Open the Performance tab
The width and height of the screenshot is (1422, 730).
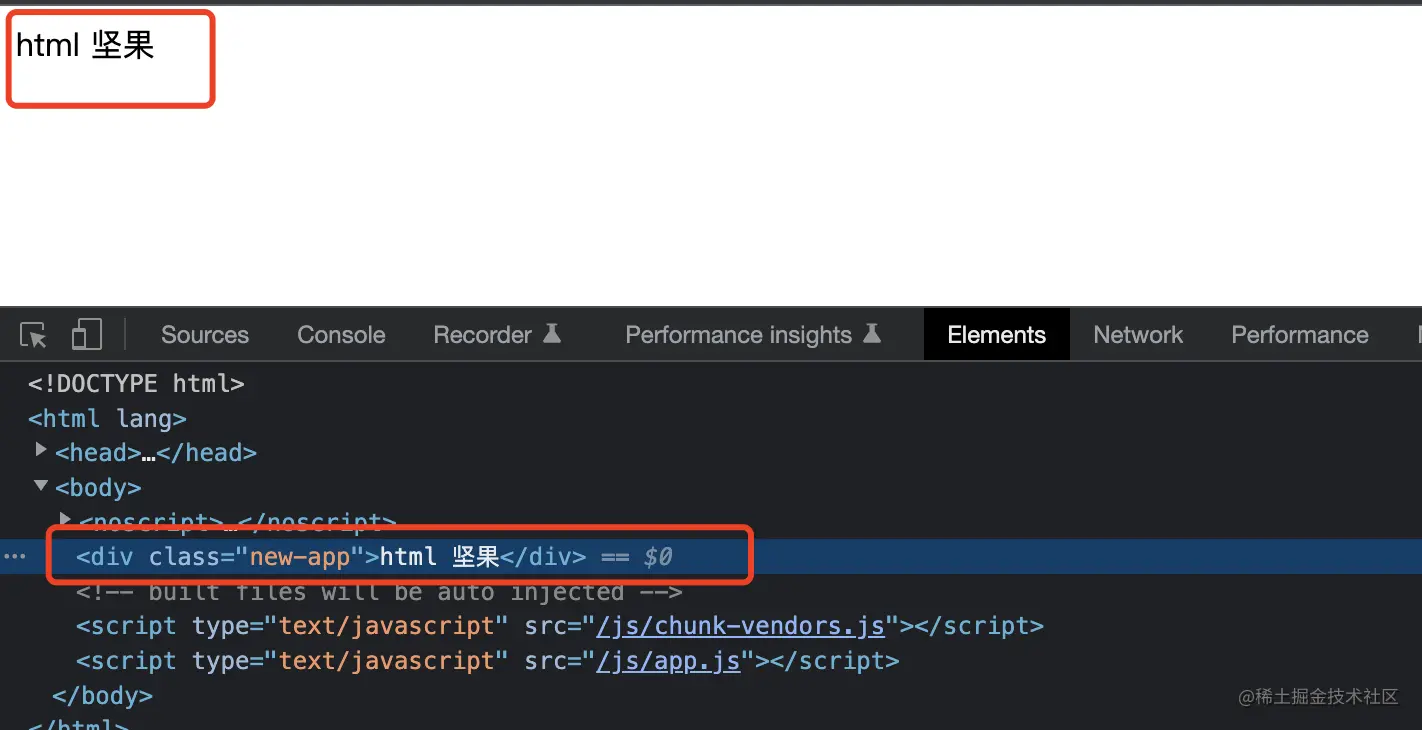[x=1300, y=335]
